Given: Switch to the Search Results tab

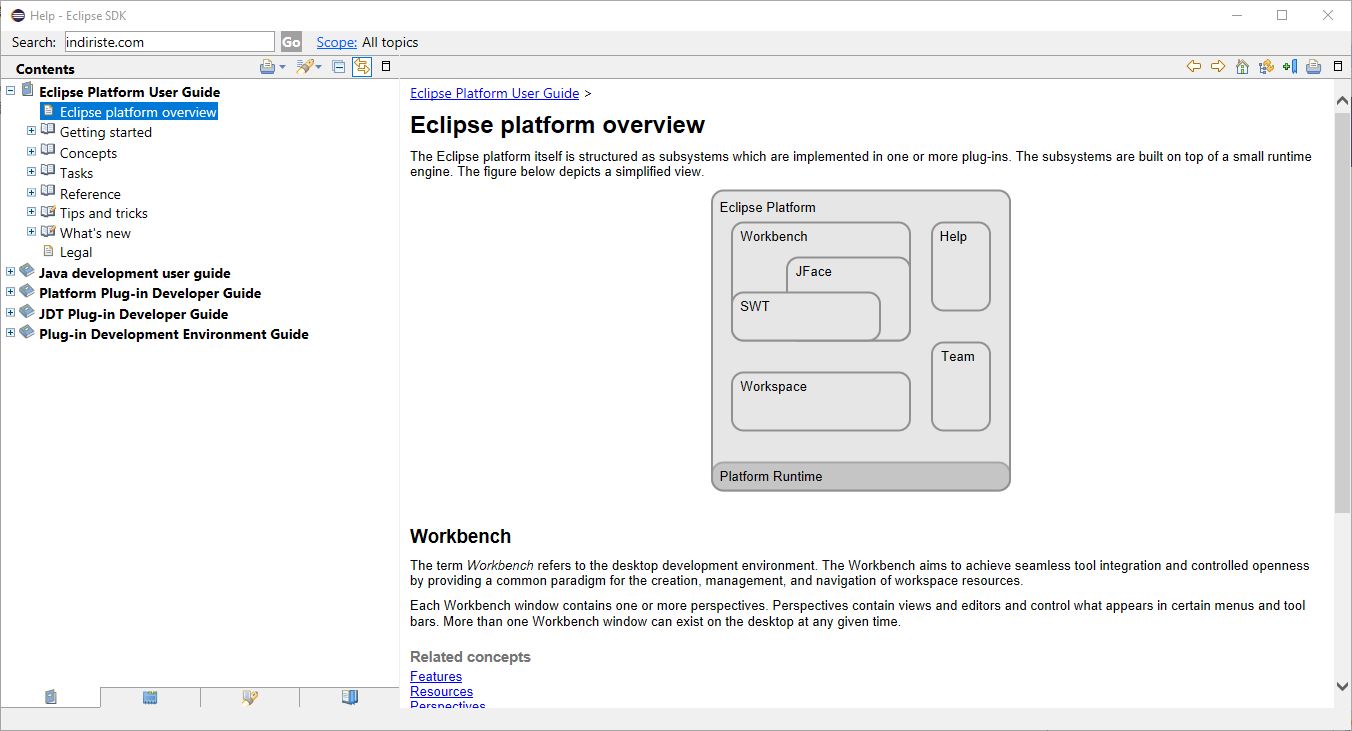Looking at the screenshot, I should click(x=250, y=698).
